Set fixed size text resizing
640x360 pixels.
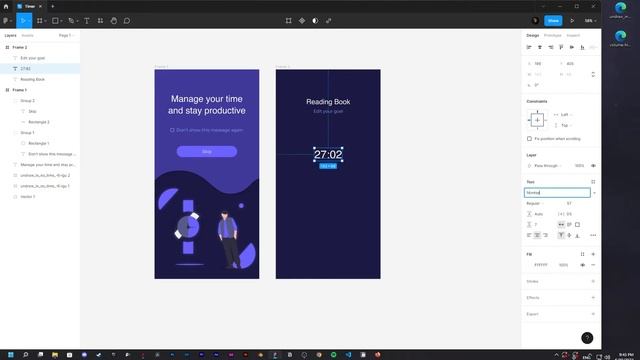click(x=577, y=224)
